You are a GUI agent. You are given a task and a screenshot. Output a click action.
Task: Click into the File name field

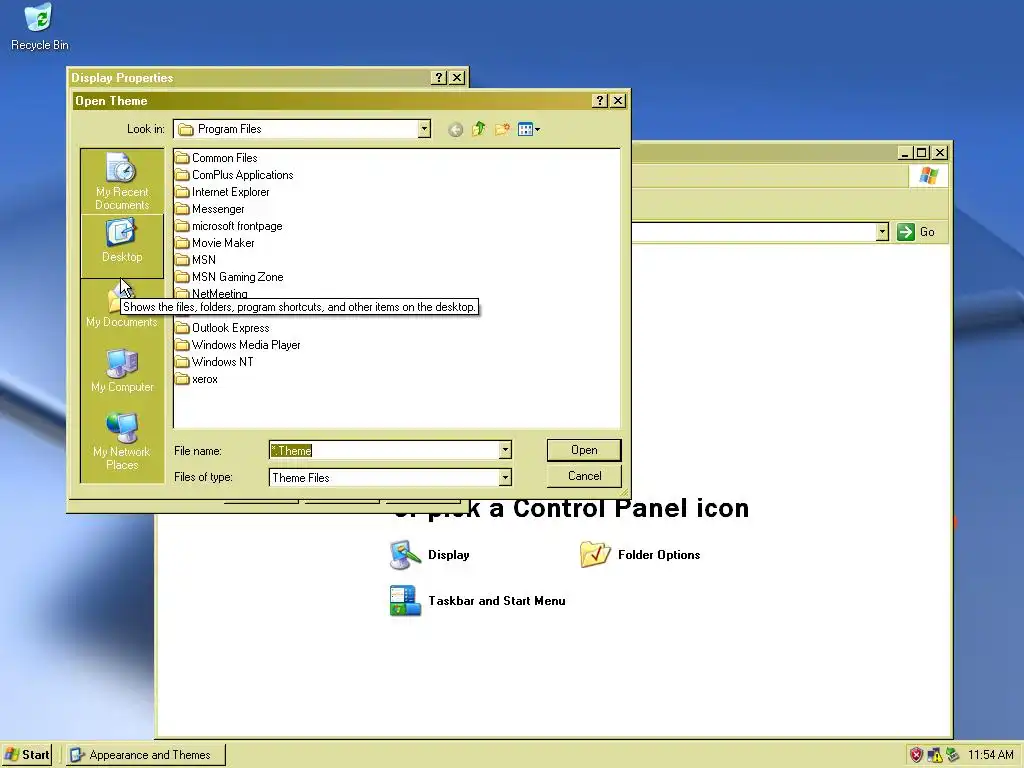(x=384, y=450)
